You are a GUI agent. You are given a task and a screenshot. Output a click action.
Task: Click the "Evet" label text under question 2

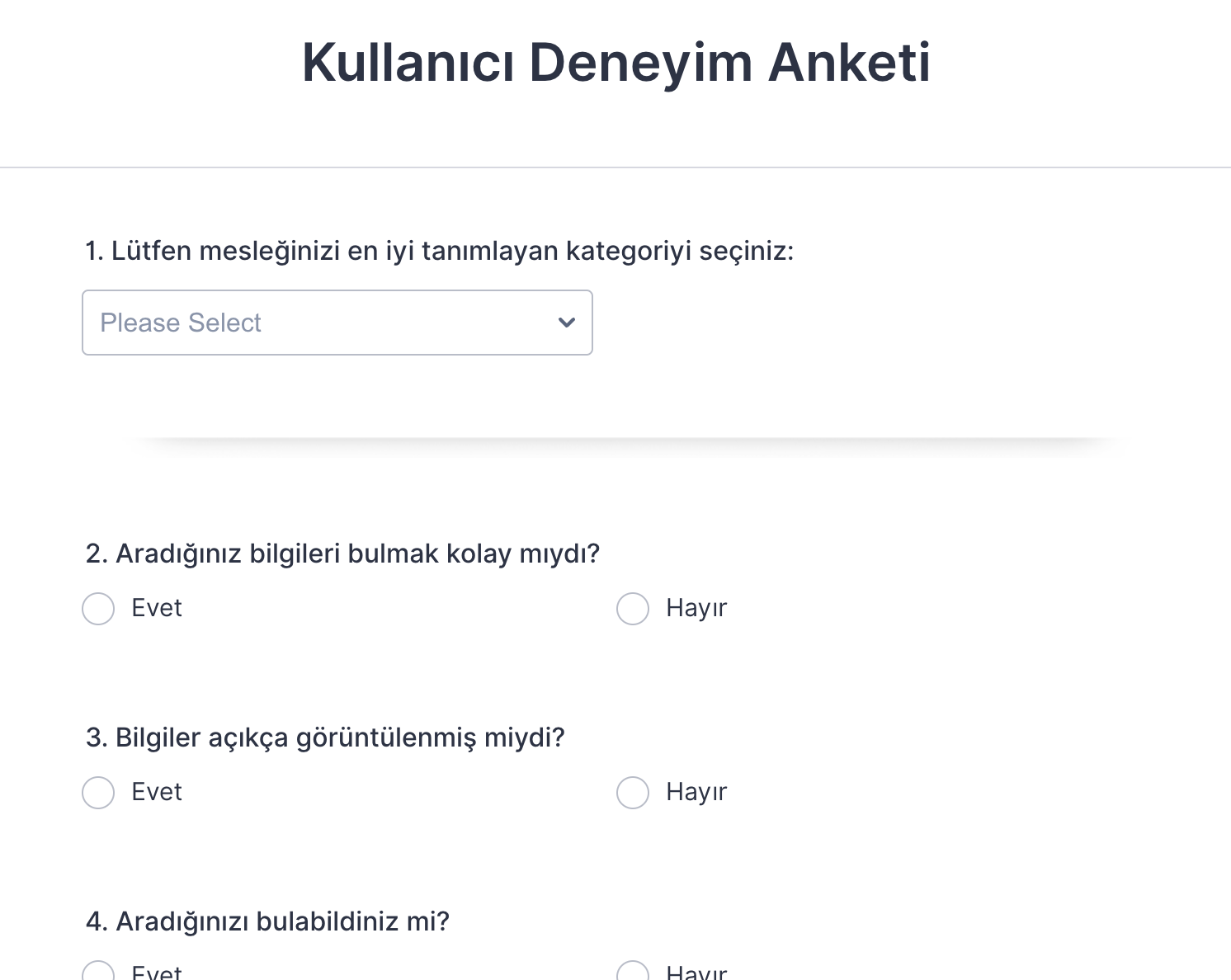point(157,608)
